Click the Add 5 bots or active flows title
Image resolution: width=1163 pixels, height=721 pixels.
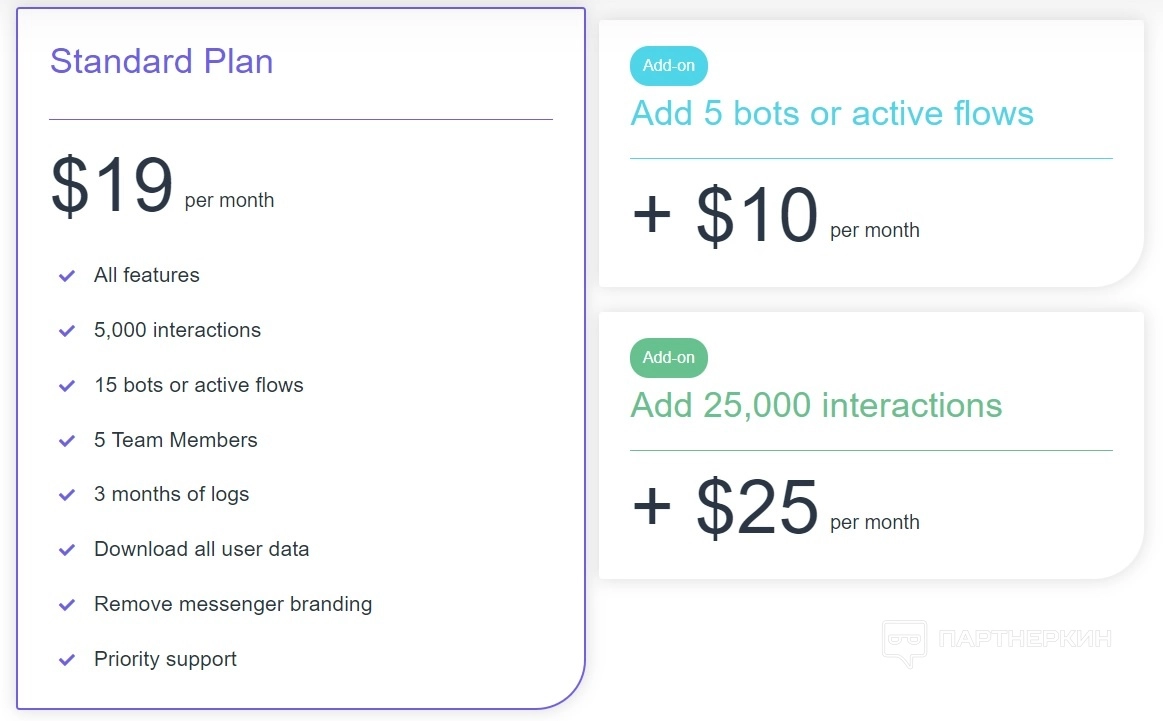[832, 113]
